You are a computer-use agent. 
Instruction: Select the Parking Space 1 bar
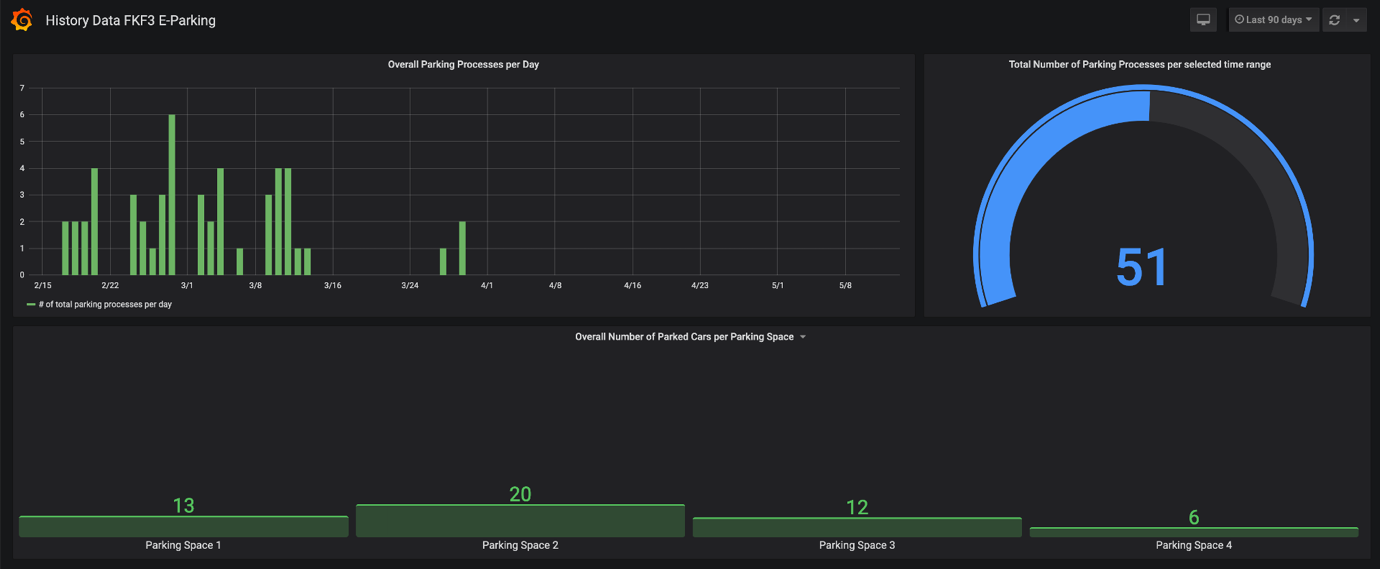183,527
